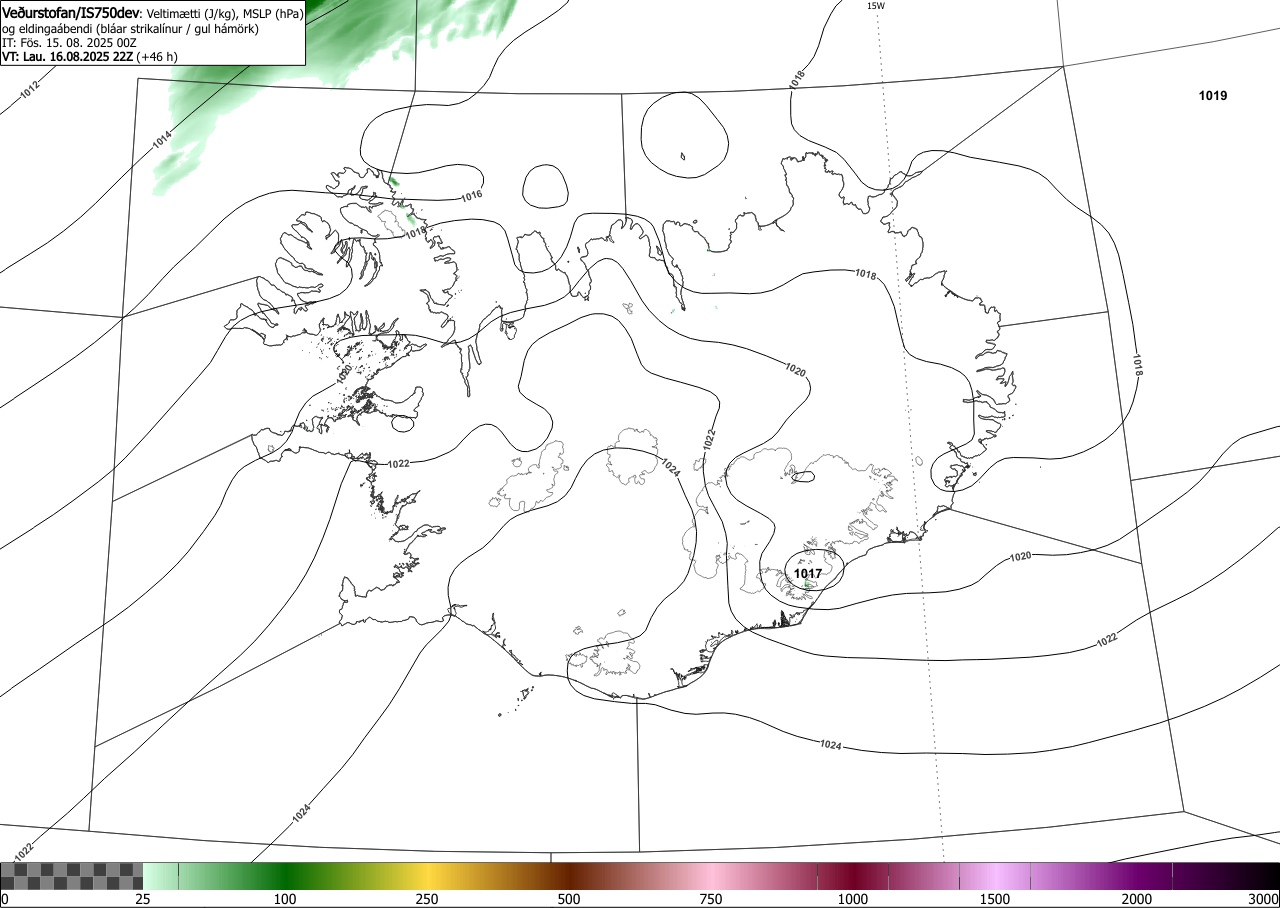Click the 500 tick on the color scale
The image size is (1280, 908).
click(569, 899)
